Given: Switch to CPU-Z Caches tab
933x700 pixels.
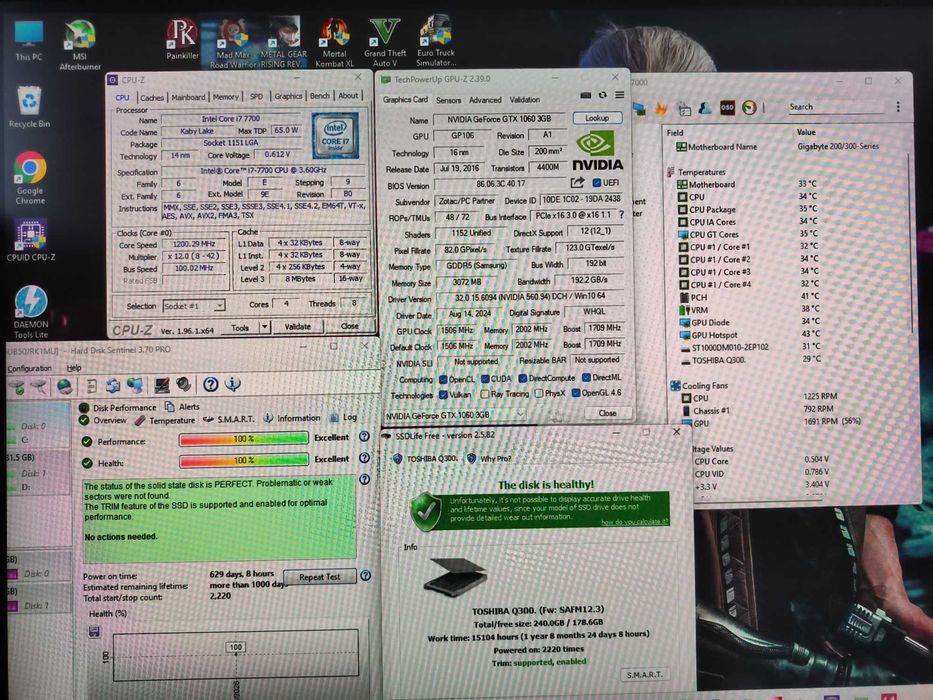Looking at the screenshot, I should (152, 98).
